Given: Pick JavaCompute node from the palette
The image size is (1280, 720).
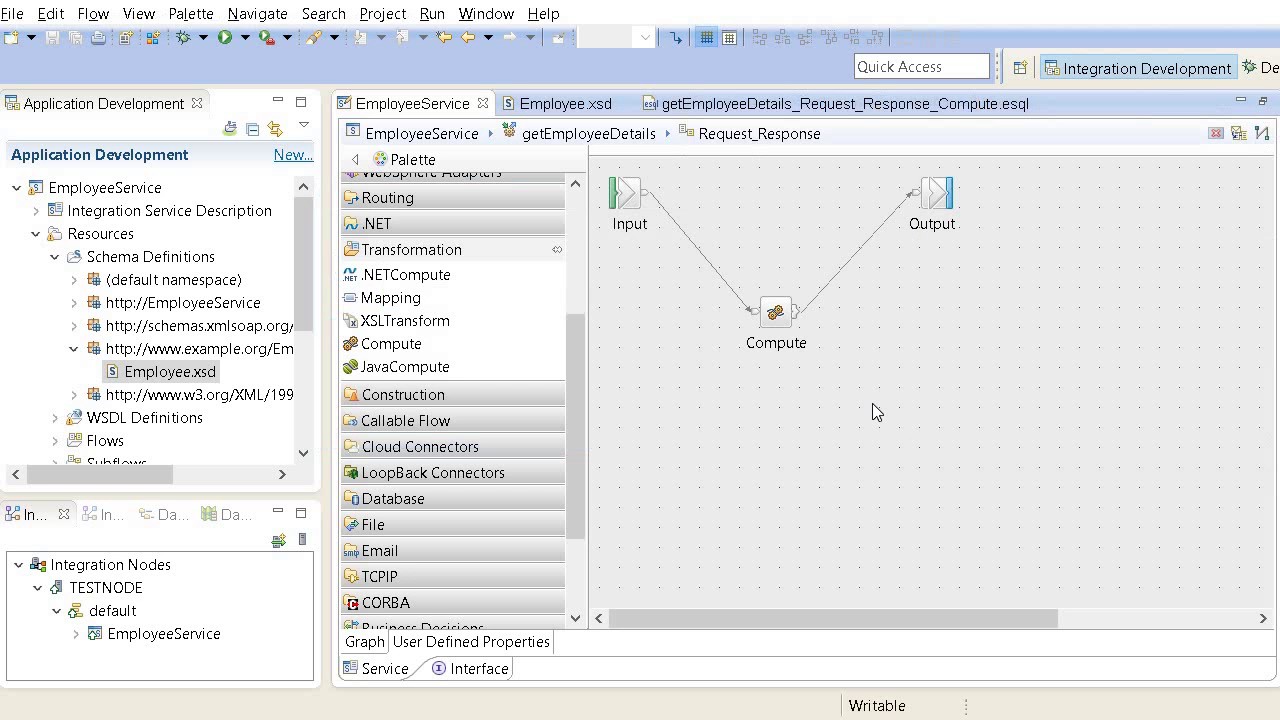Looking at the screenshot, I should pyautogui.click(x=396, y=367).
